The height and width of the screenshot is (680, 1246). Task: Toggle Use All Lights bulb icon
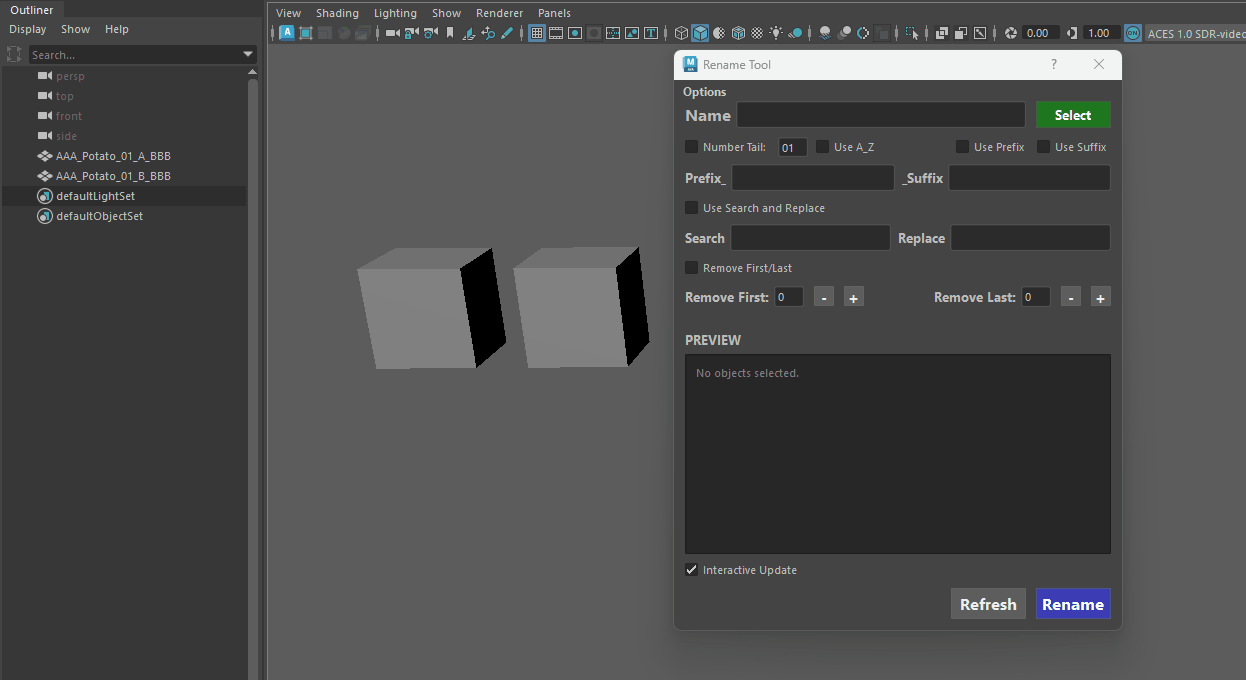click(776, 33)
